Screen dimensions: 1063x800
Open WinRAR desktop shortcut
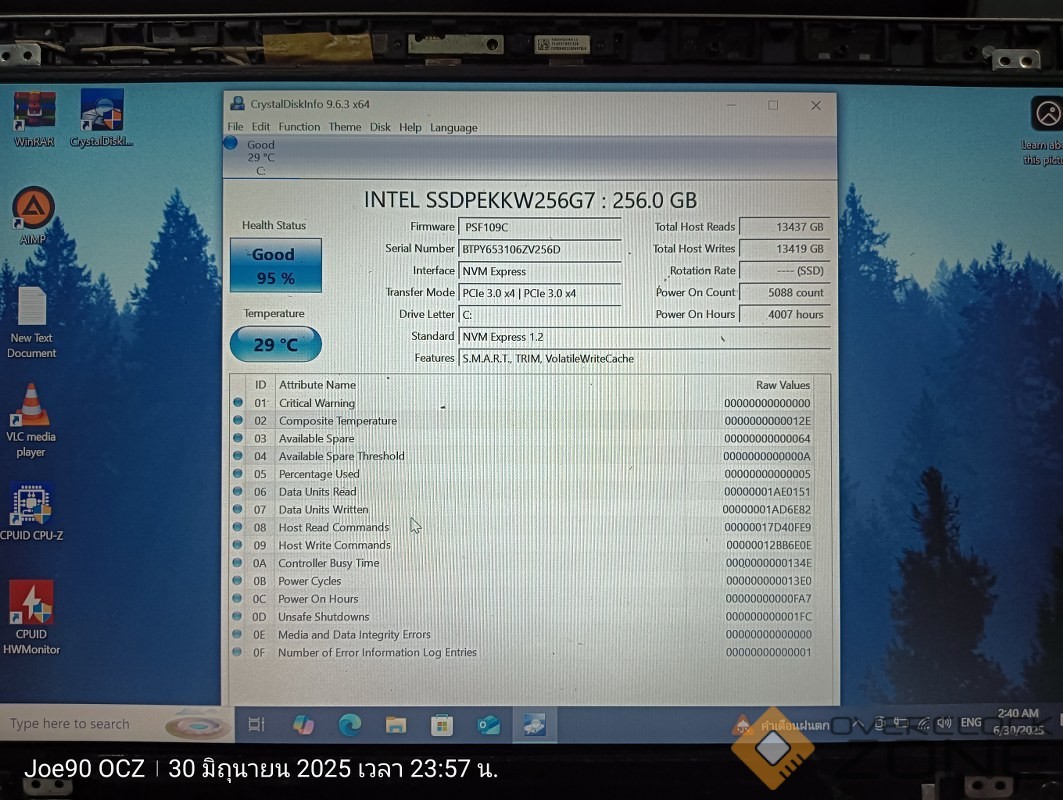click(x=34, y=112)
